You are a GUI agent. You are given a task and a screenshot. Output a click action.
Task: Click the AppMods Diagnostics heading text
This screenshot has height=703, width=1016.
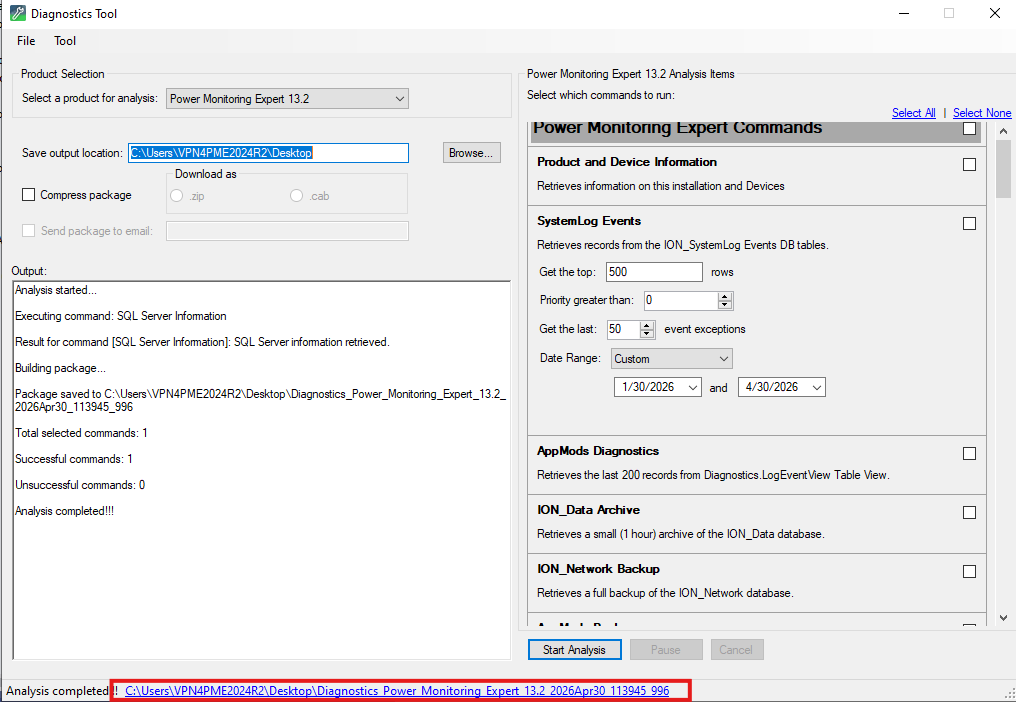pyautogui.click(x=598, y=451)
